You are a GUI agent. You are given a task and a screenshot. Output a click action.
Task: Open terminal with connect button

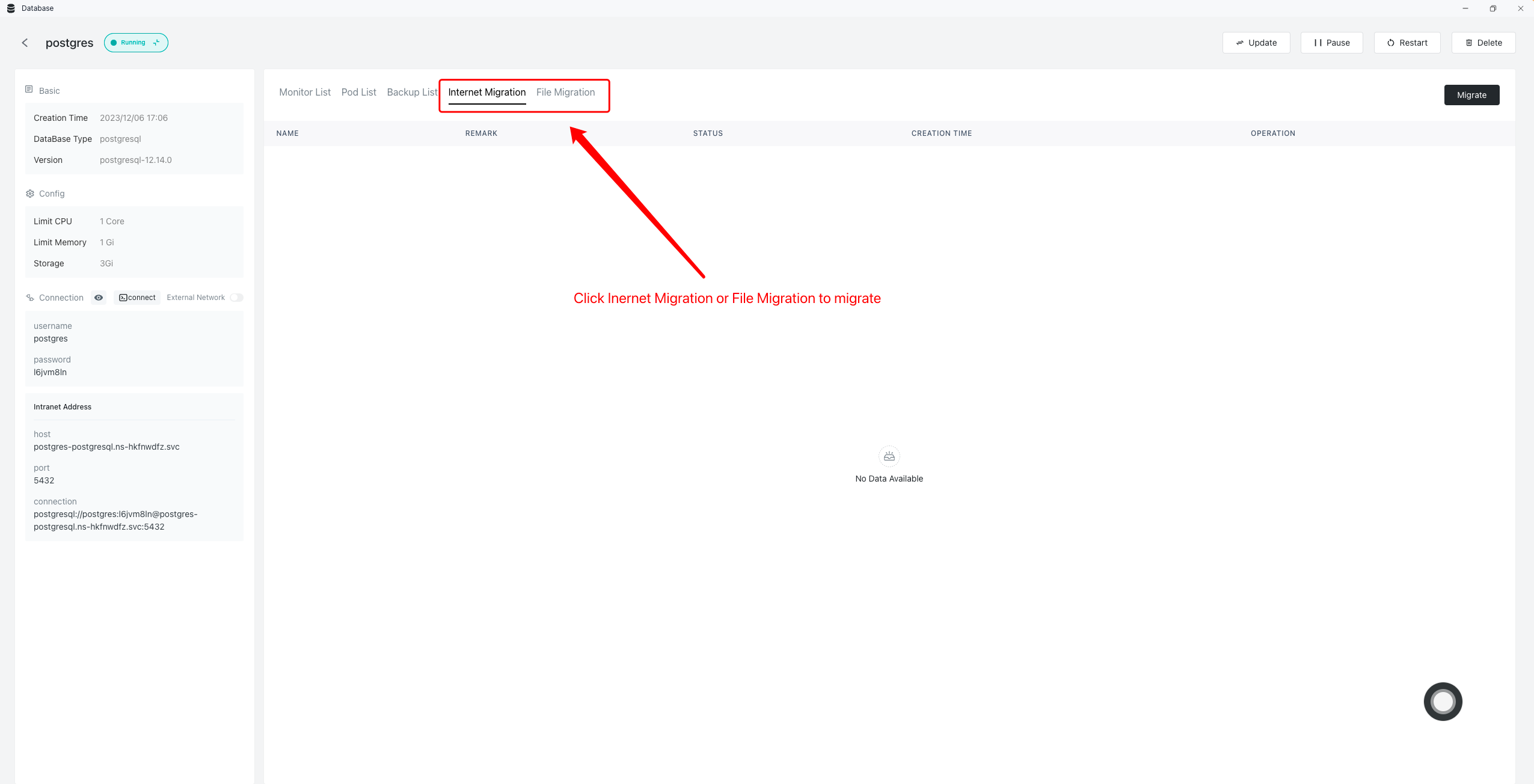(137, 298)
